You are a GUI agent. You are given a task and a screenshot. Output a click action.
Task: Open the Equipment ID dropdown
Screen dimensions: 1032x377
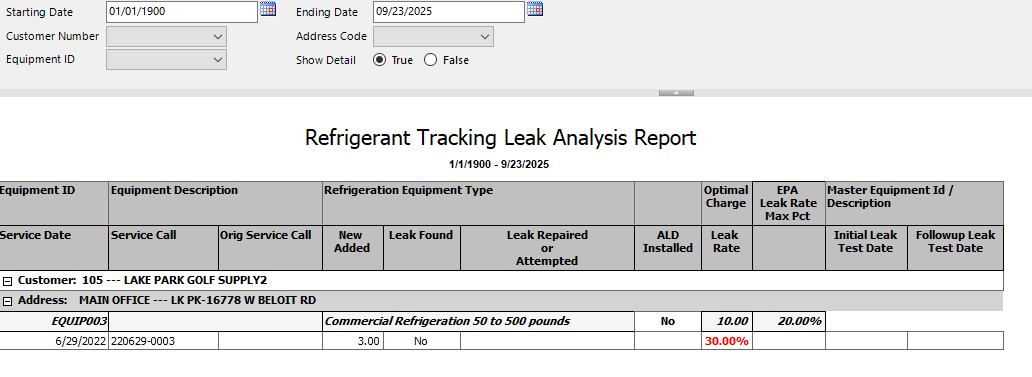pyautogui.click(x=167, y=59)
